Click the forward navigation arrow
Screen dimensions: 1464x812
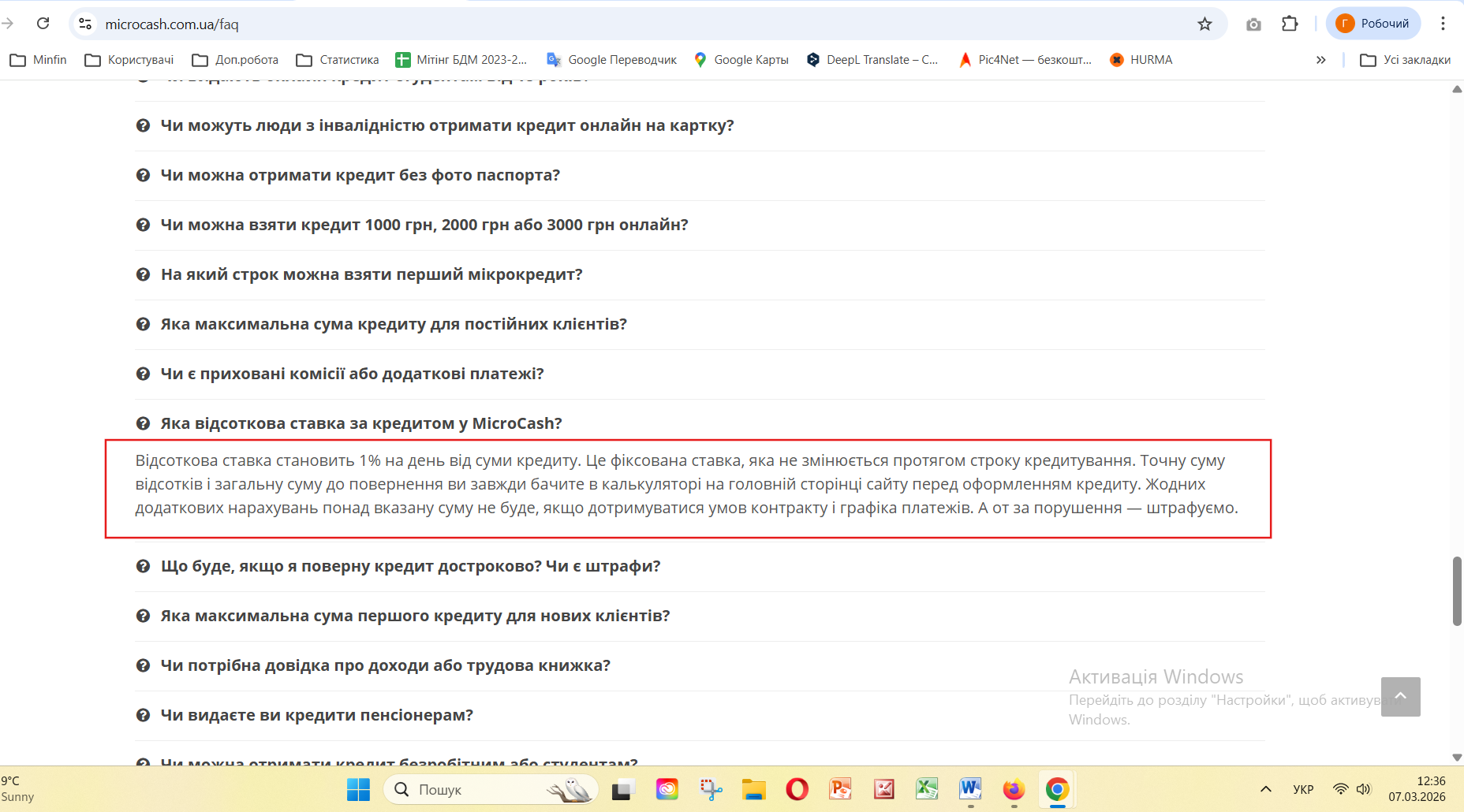(8, 24)
